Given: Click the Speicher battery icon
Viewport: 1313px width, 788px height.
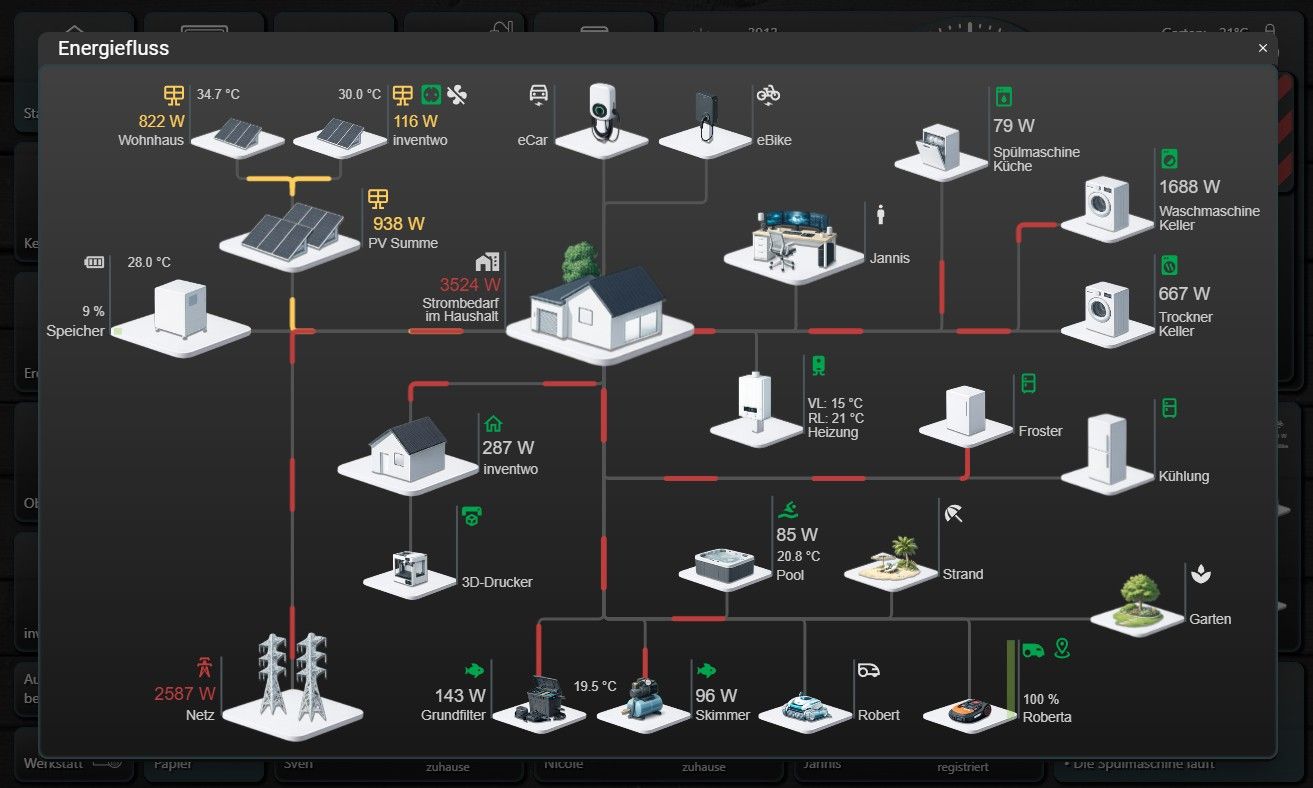Looking at the screenshot, I should click(x=94, y=262).
